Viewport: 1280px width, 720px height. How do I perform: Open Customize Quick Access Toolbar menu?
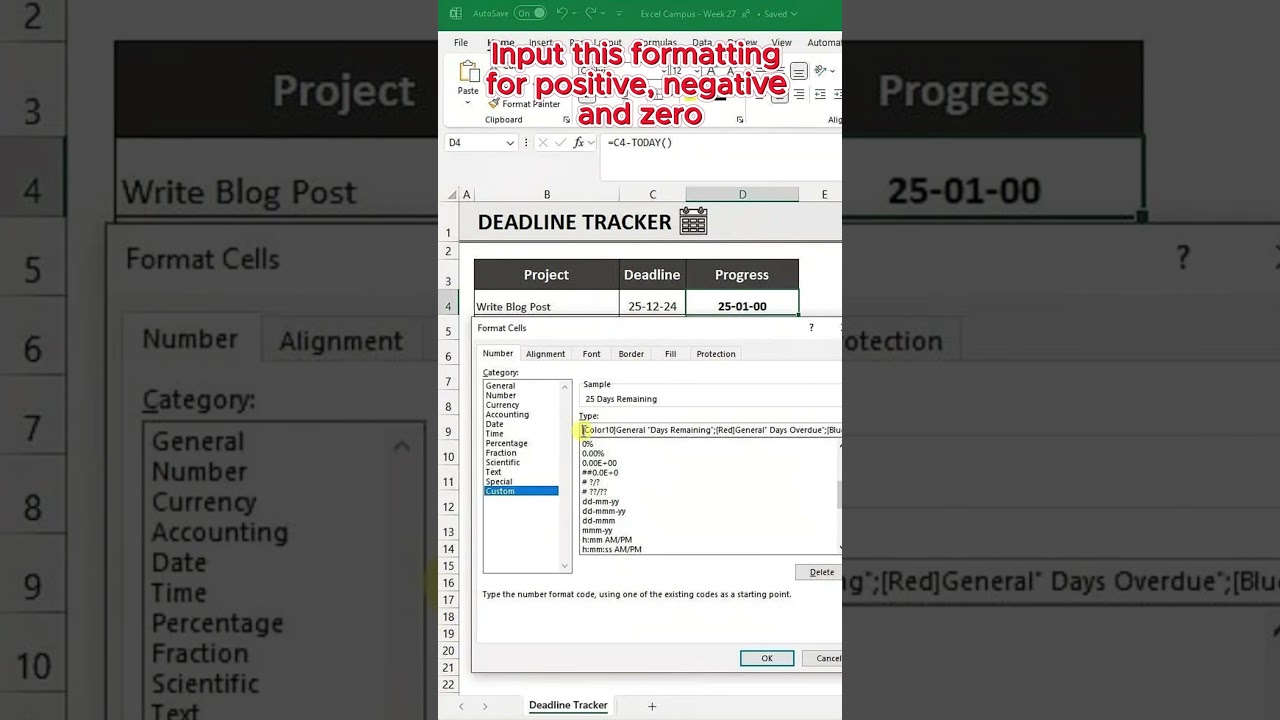(619, 14)
